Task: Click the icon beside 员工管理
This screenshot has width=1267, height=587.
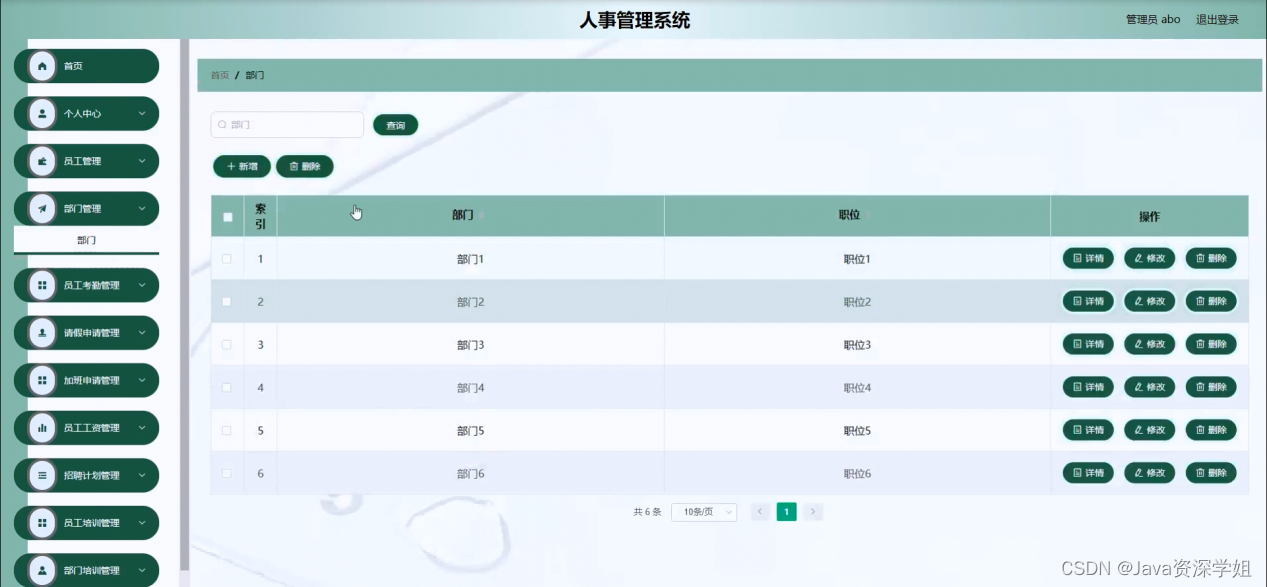Action: 42,161
